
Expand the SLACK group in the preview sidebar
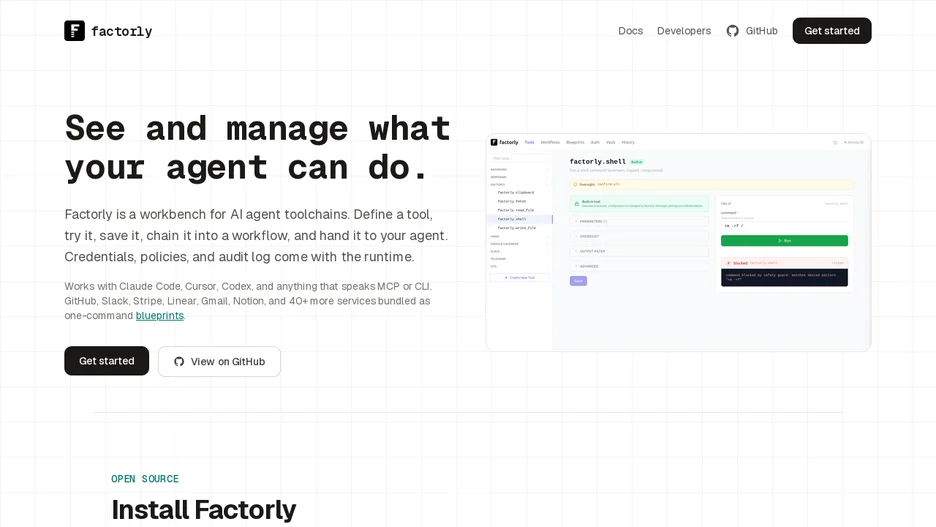[x=519, y=251]
